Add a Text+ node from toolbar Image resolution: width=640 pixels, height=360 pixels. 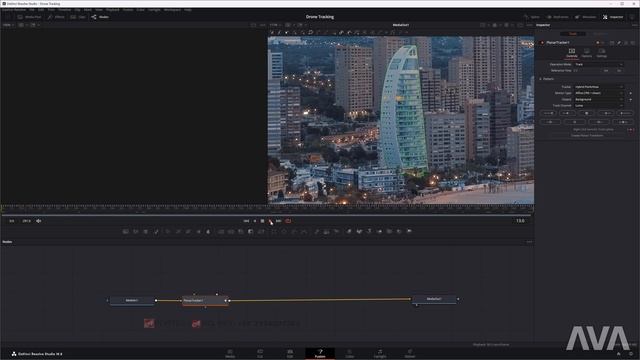click(146, 231)
